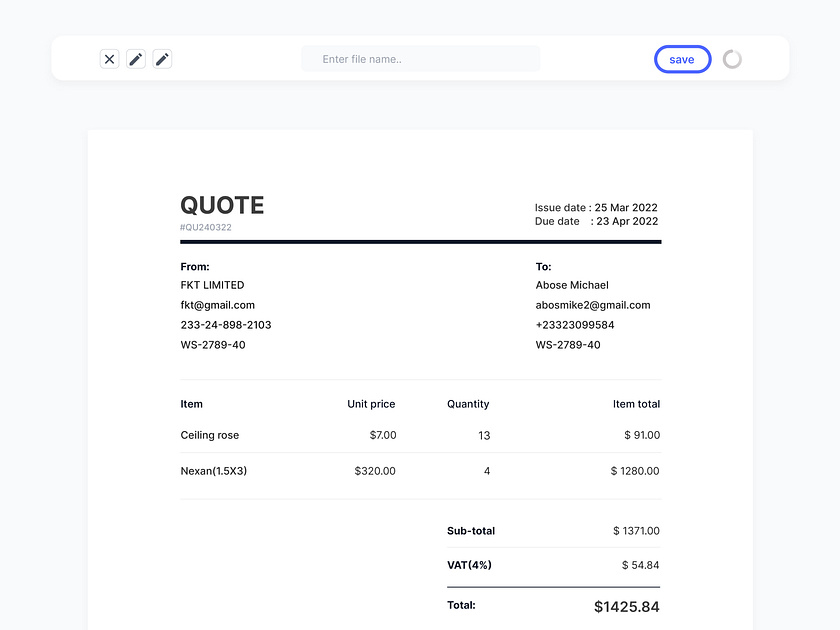This screenshot has width=840, height=630.
Task: Click the Total amount $1425.84
Action: tap(626, 606)
